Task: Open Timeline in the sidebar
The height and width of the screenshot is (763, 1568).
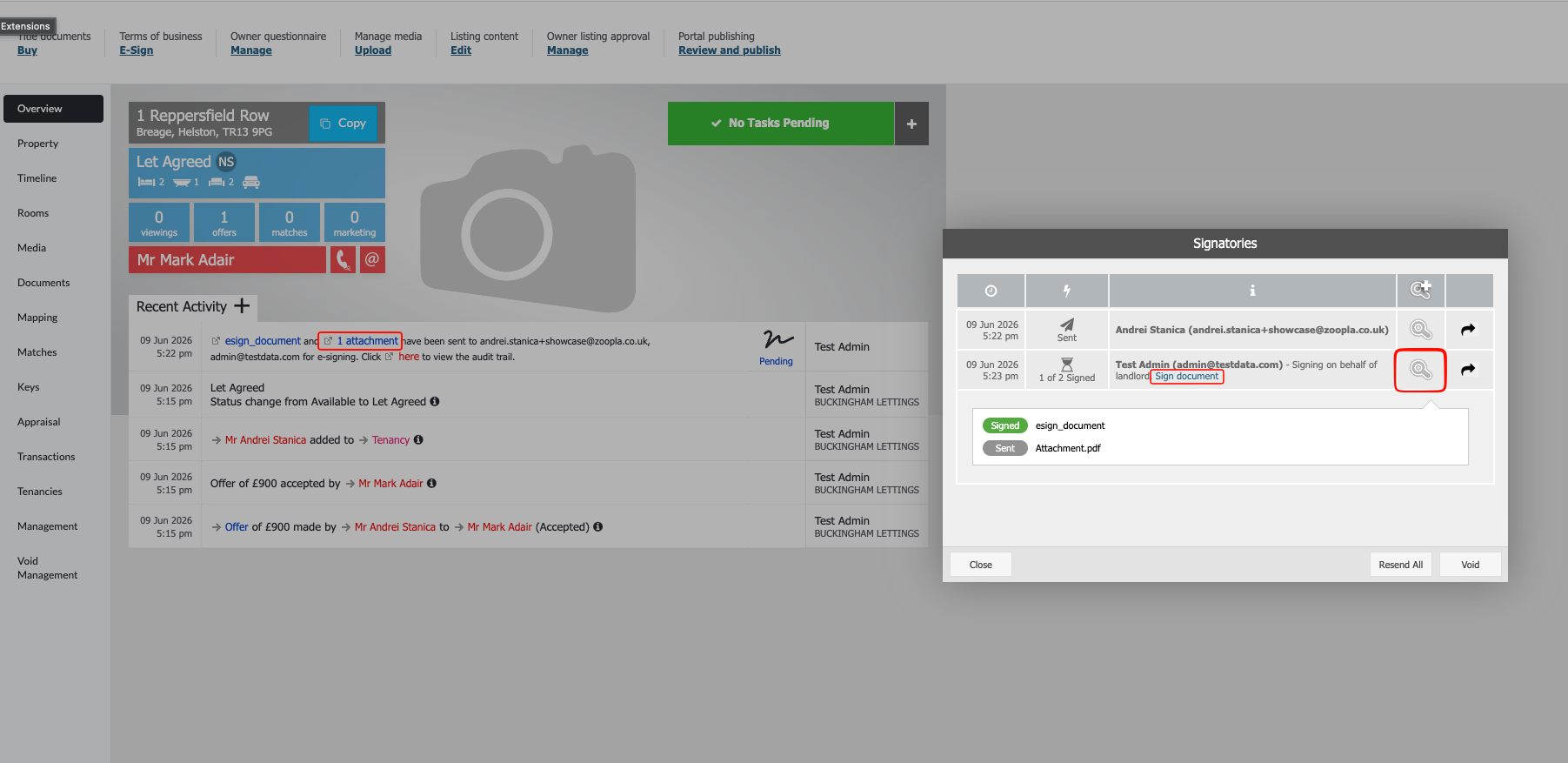Action: click(37, 178)
